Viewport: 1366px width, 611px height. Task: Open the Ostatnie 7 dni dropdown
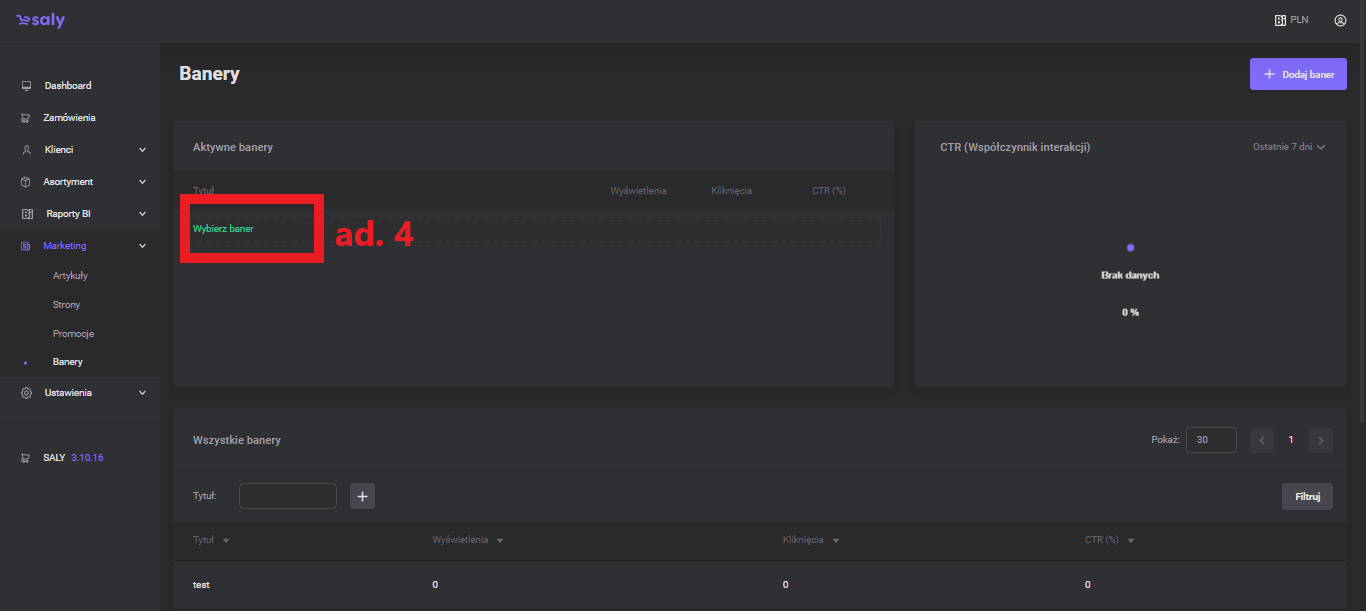pos(1288,147)
